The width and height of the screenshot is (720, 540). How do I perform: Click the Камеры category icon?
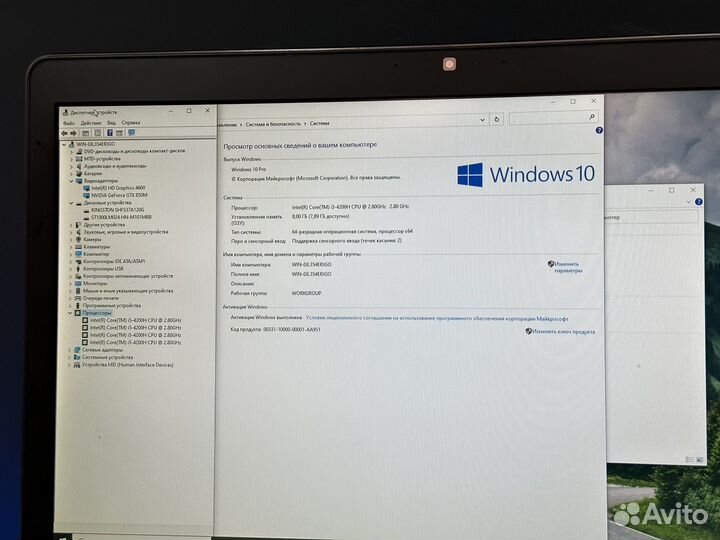click(x=79, y=239)
